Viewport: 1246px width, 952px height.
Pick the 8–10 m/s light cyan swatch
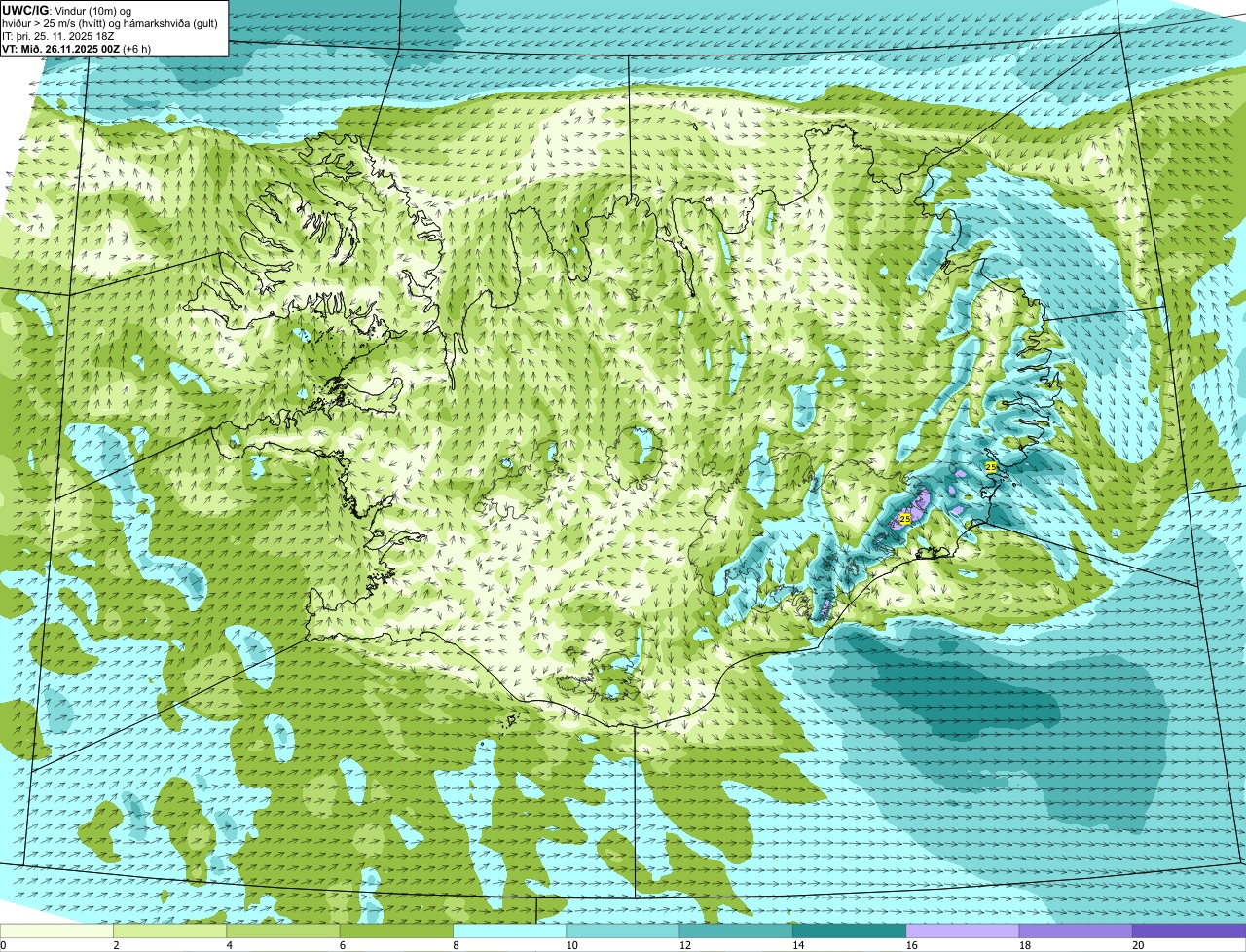[x=509, y=932]
